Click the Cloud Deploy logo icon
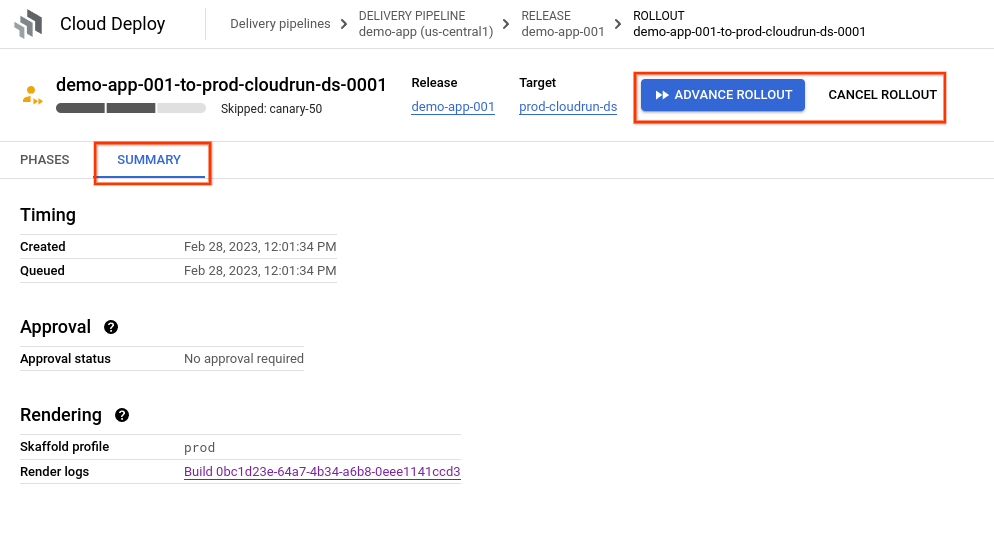This screenshot has height=535, width=994. pyautogui.click(x=28, y=24)
